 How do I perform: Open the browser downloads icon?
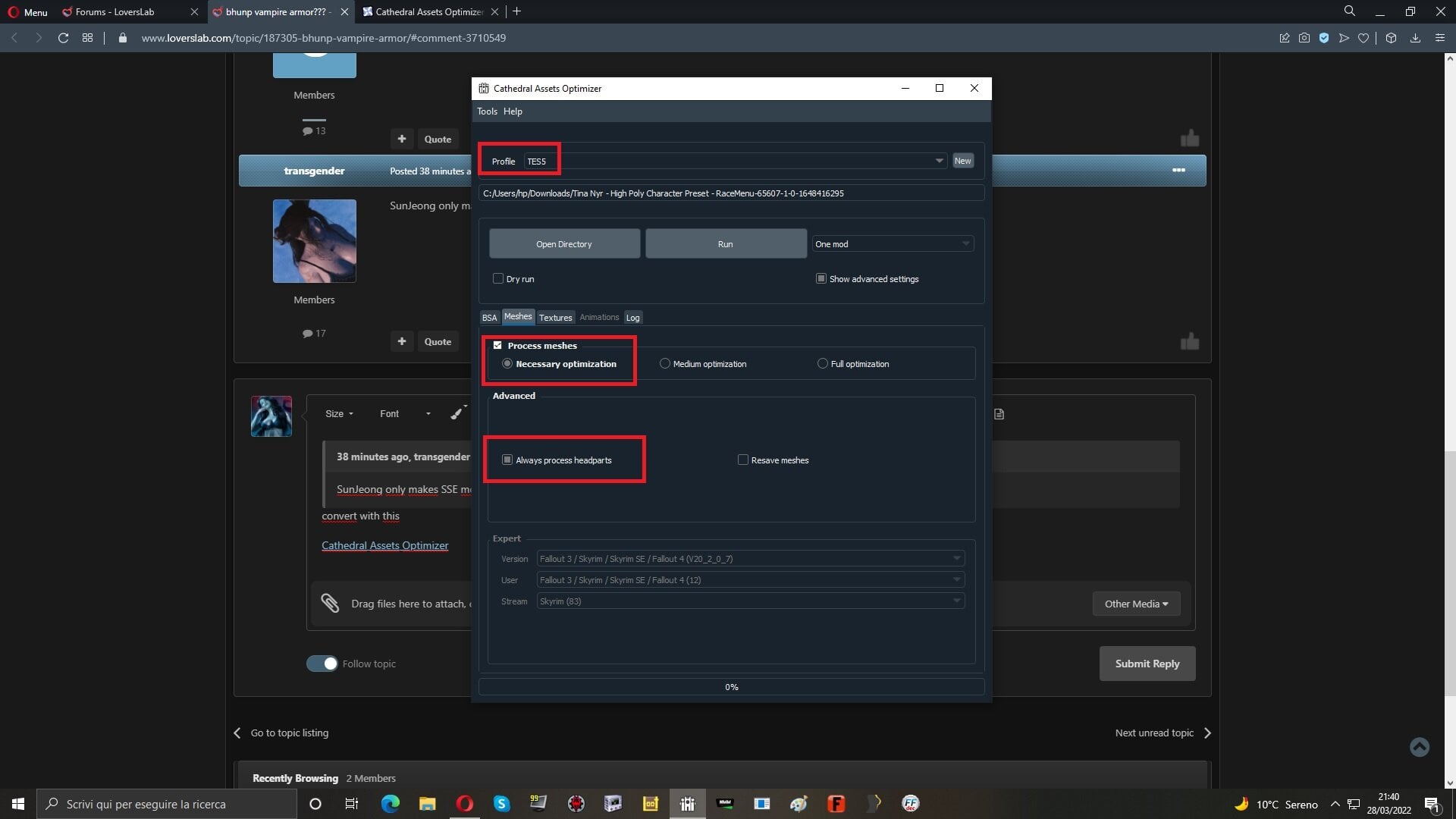[1415, 38]
